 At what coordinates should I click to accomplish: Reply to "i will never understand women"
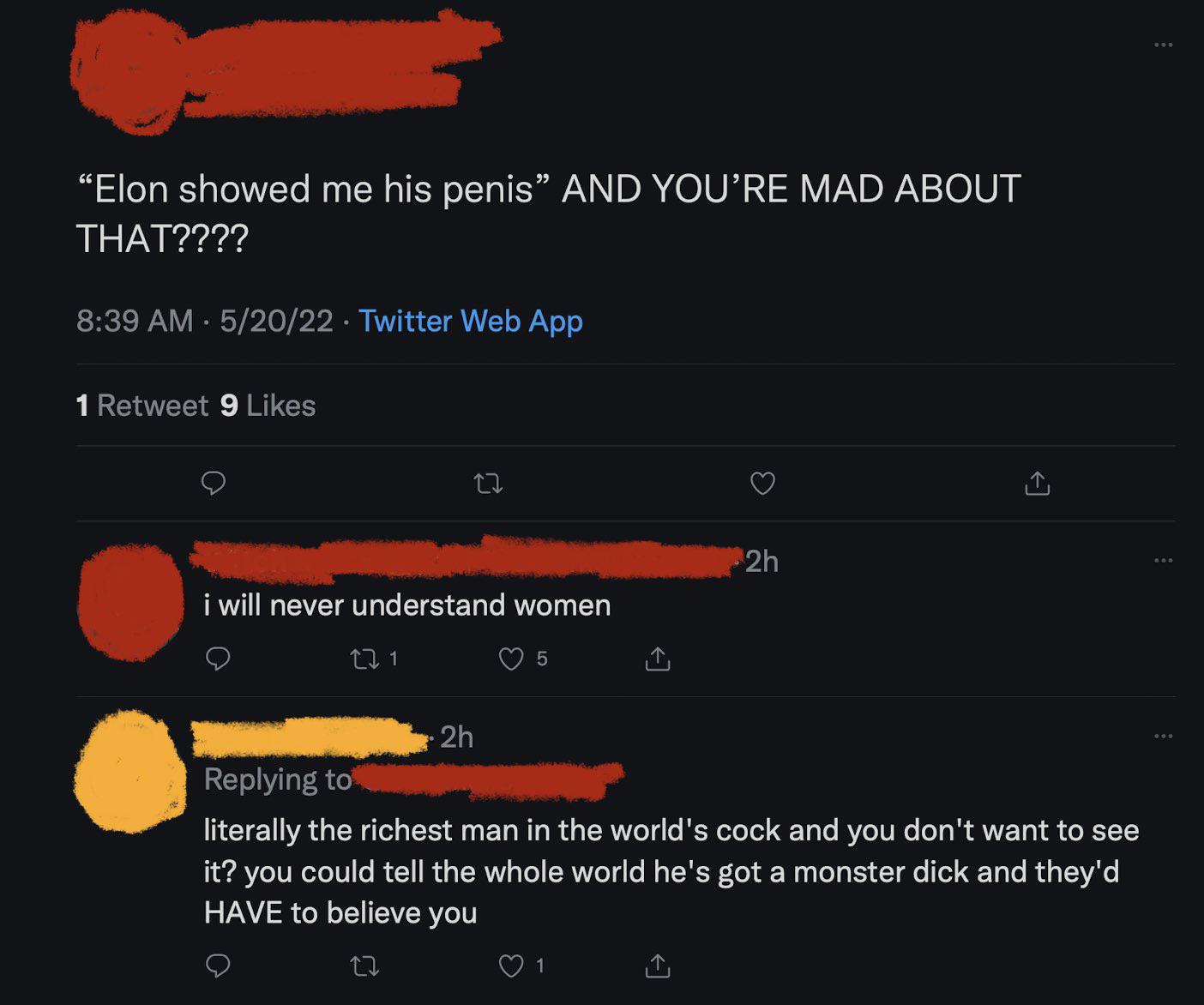(x=218, y=659)
